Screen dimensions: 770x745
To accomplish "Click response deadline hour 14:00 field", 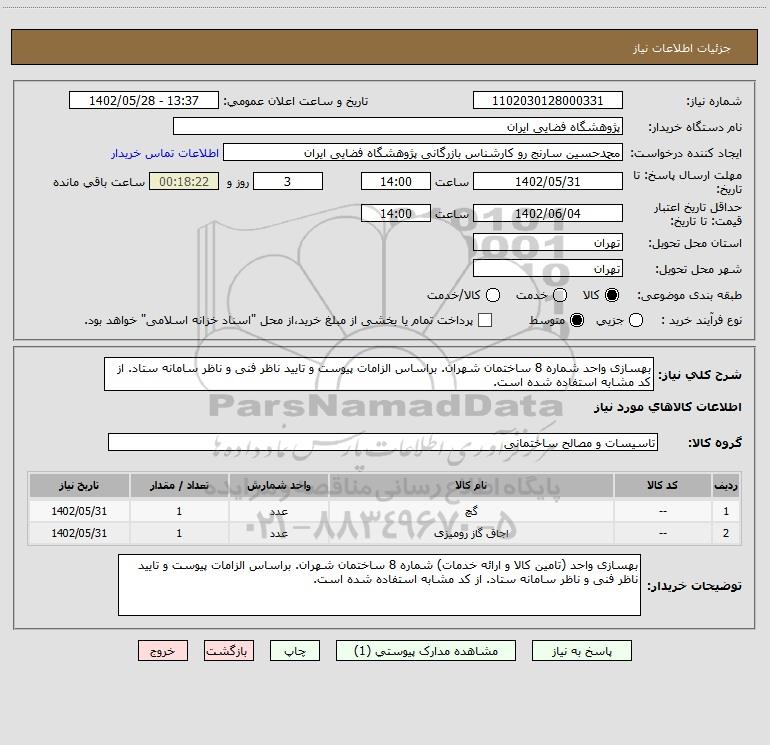I will click(x=396, y=181).
